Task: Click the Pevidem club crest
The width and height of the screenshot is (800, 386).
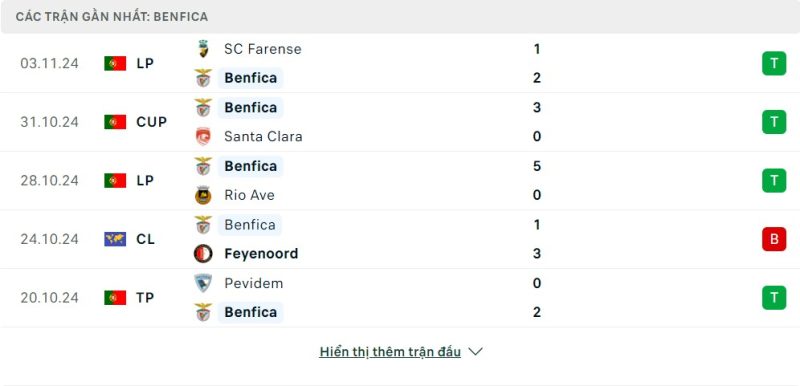Action: (x=203, y=283)
